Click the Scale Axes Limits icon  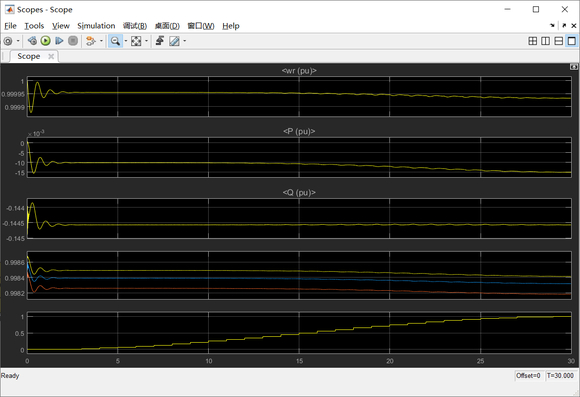coord(136,41)
